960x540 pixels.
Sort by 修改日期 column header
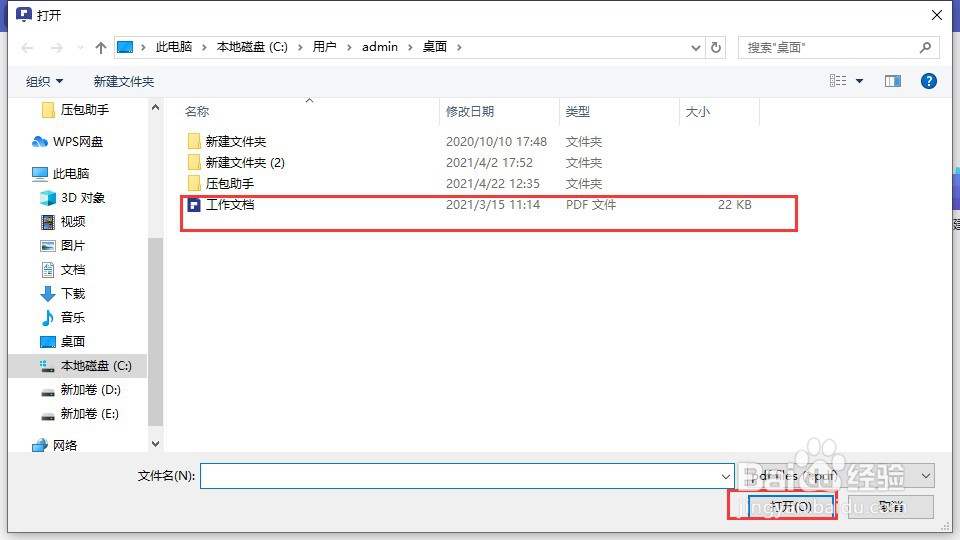[470, 111]
